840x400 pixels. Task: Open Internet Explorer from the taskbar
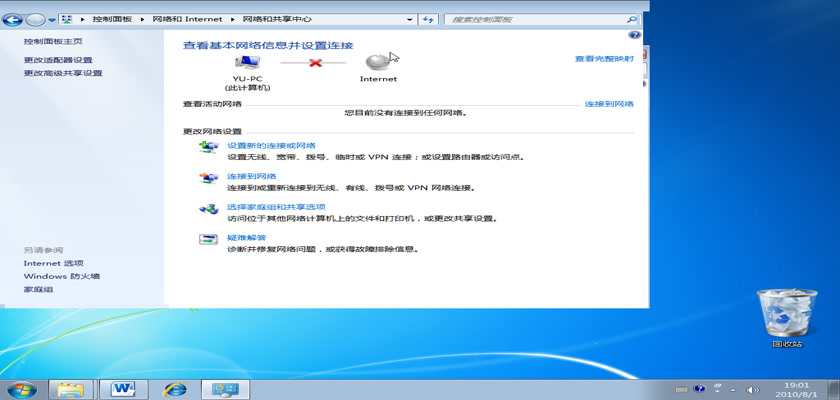coord(176,388)
